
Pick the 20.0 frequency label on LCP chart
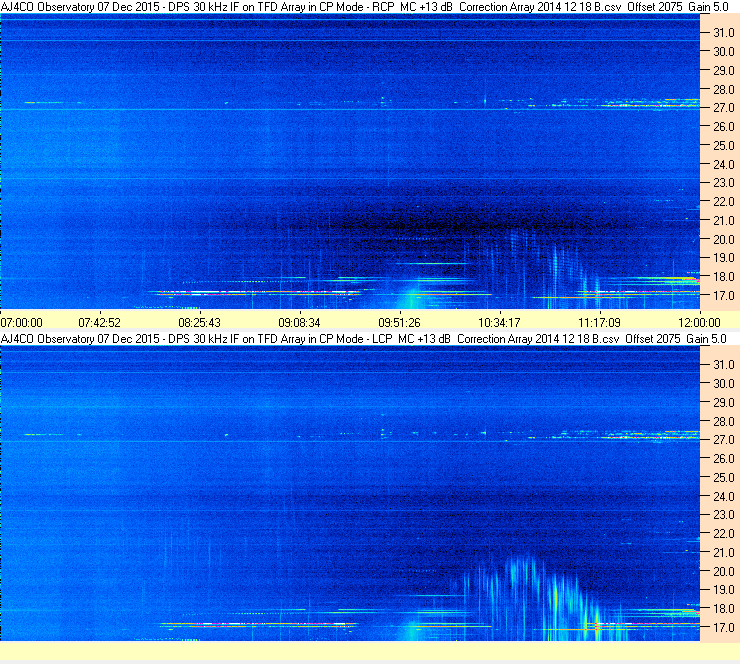723,572
